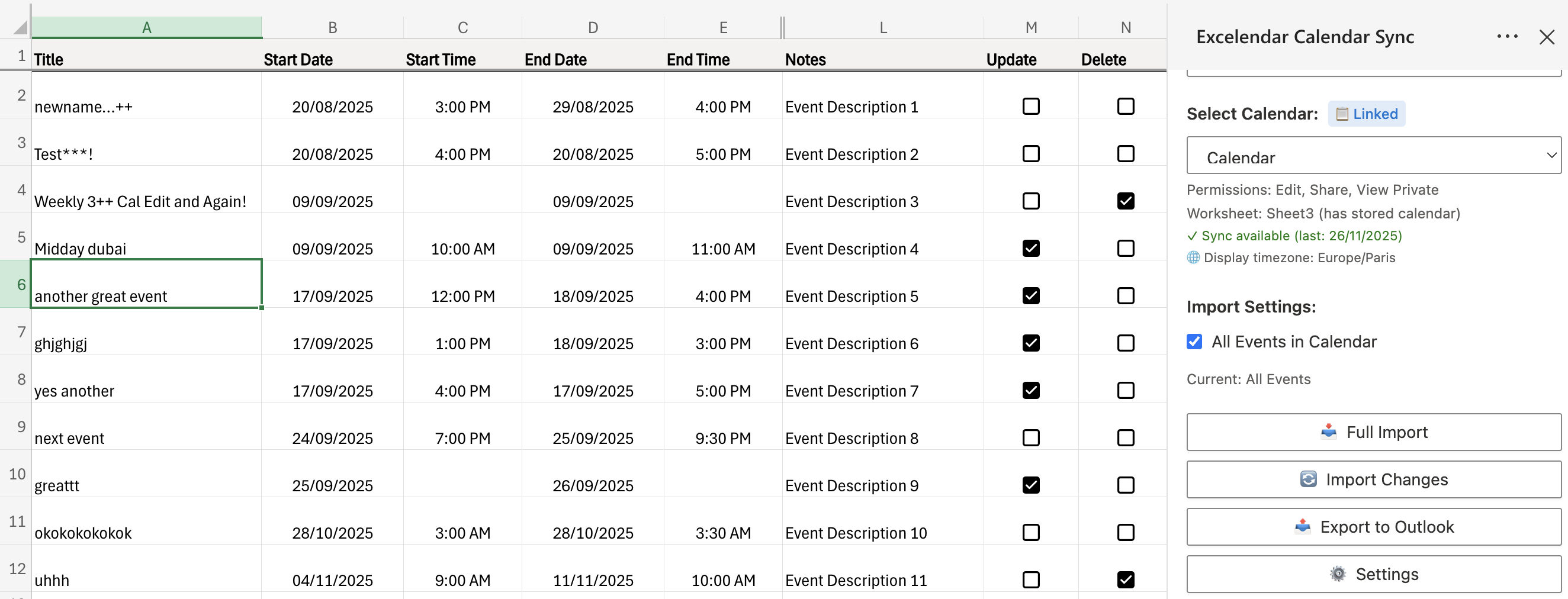Click the Select All corner triangle
This screenshot has height=599, width=1568.
tap(20, 27)
